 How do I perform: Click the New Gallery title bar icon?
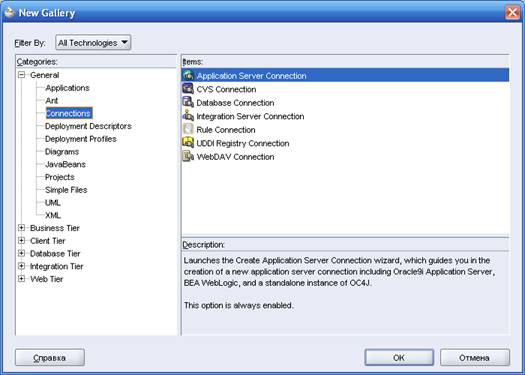(x=9, y=12)
